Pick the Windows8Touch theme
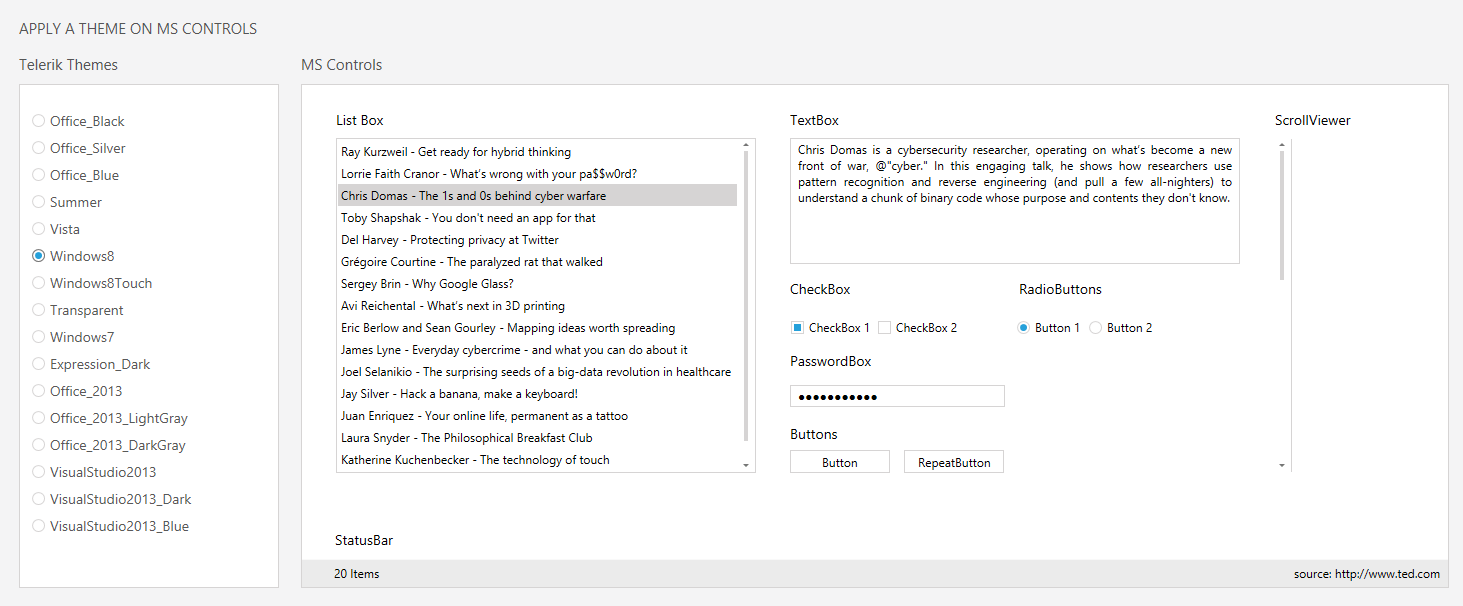Image resolution: width=1463 pixels, height=606 pixels. click(x=39, y=283)
